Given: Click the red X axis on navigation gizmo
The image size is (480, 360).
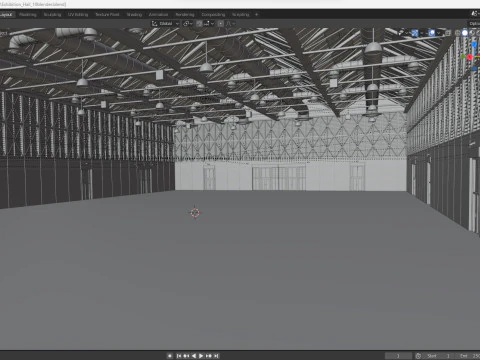Looking at the screenshot, I should point(469,57).
